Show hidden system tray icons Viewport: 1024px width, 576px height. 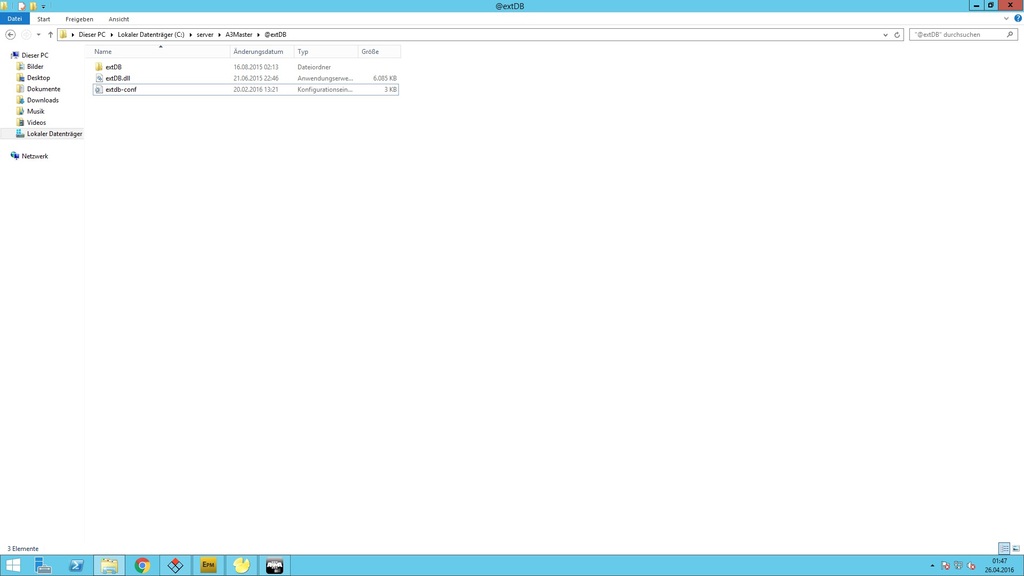[x=932, y=566]
